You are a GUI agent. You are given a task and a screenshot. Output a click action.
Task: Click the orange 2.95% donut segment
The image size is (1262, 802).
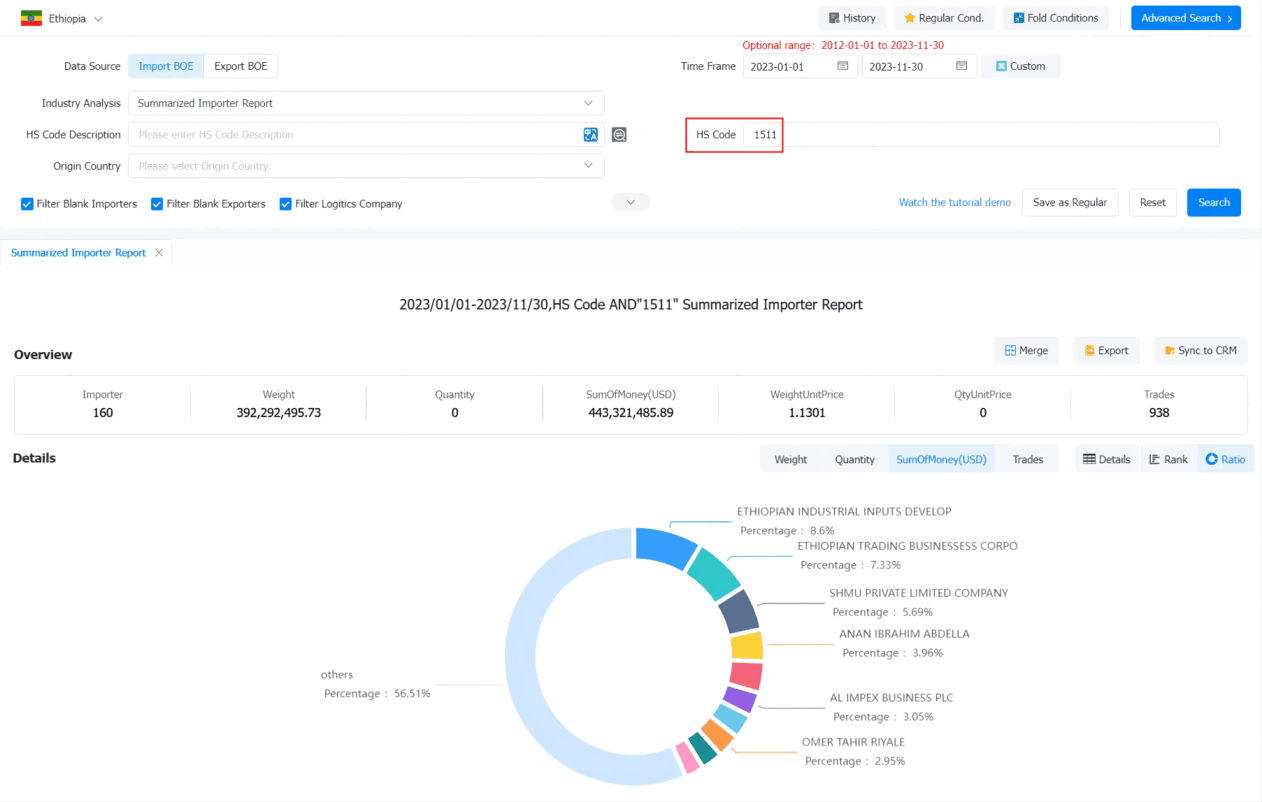(717, 736)
